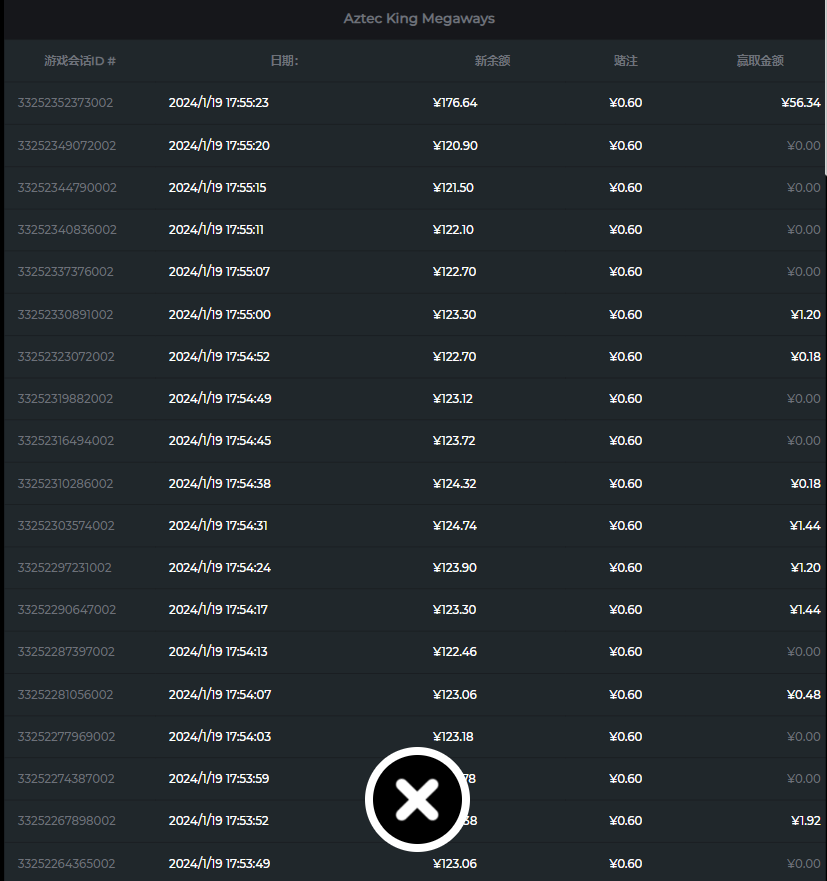Open session ID 33252274387002
Image resolution: width=827 pixels, height=881 pixels.
click(x=66, y=779)
